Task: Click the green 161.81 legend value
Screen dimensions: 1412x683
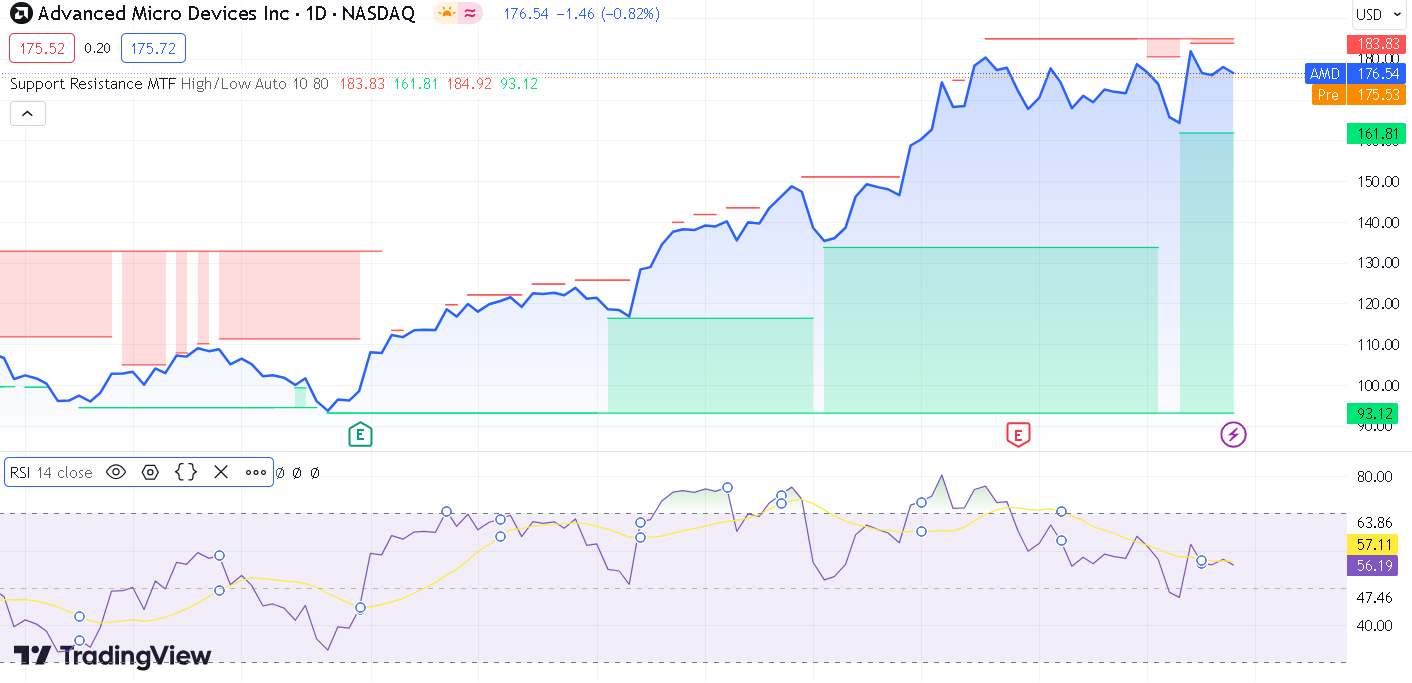Action: [x=416, y=84]
